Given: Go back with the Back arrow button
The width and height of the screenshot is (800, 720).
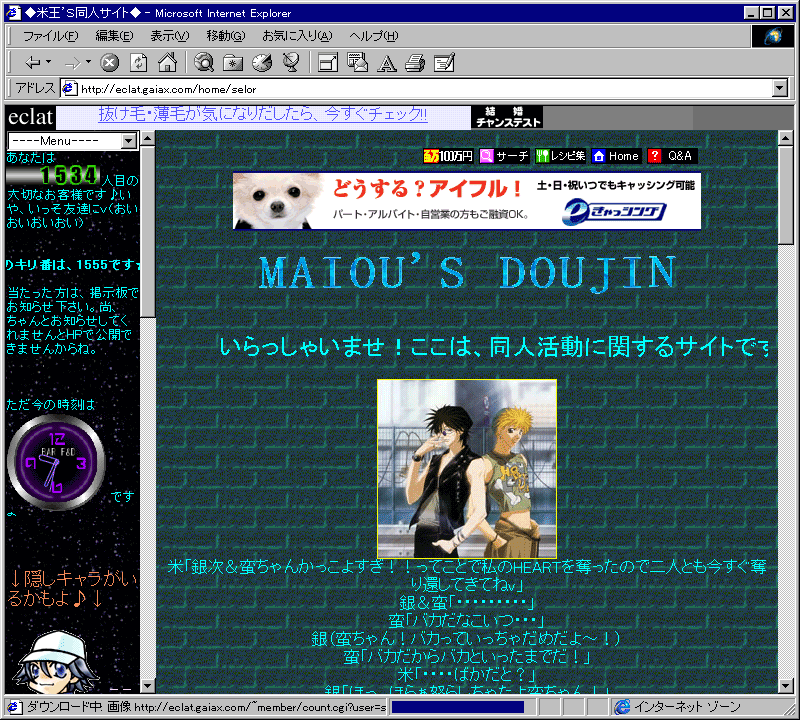Looking at the screenshot, I should point(33,63).
